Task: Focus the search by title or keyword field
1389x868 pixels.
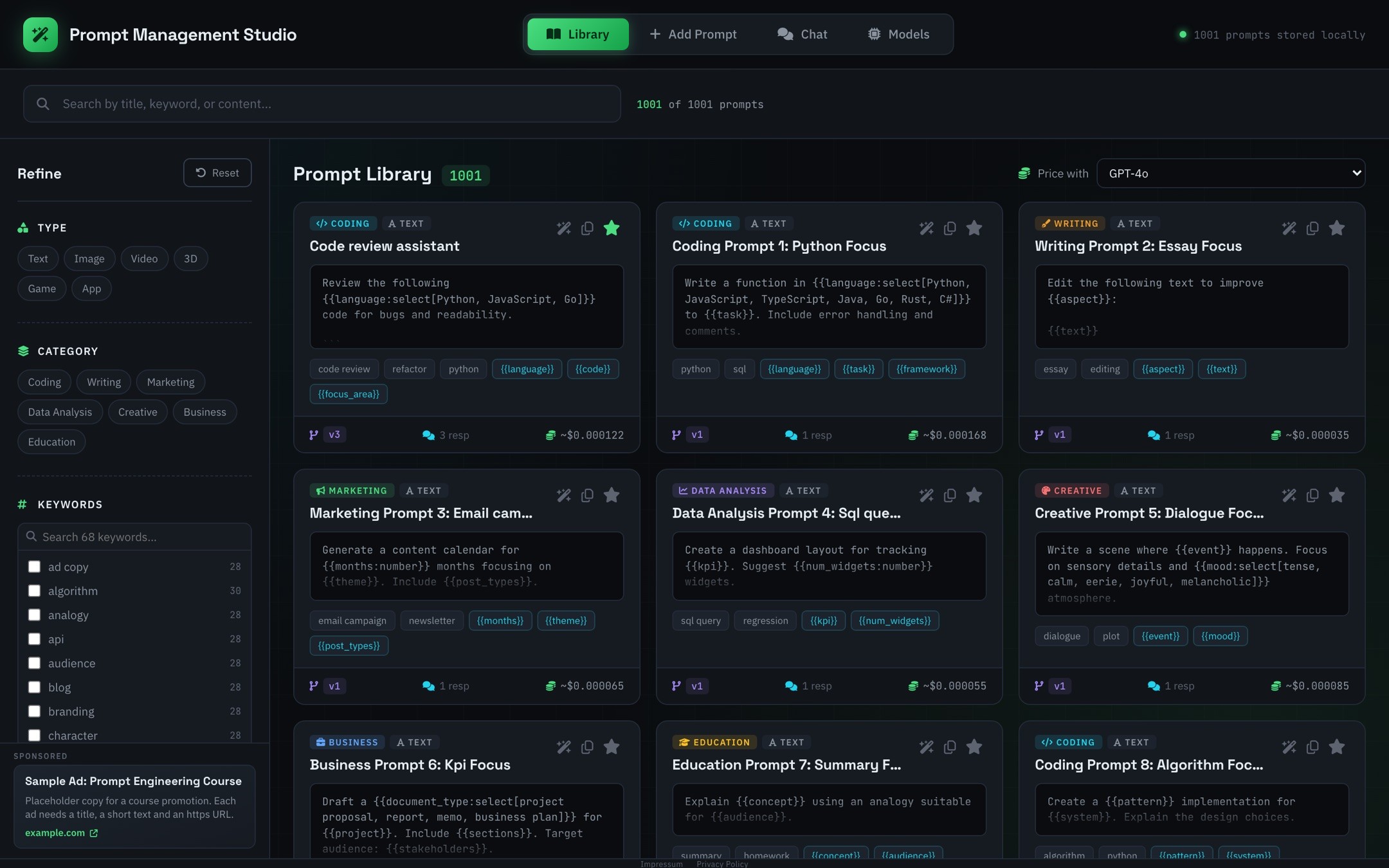Action: point(322,104)
